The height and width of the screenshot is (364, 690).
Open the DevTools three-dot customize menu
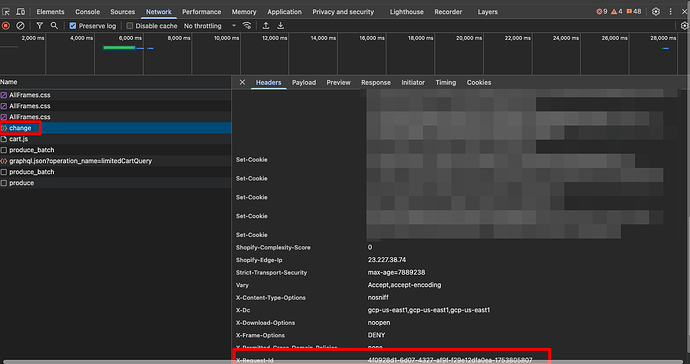point(671,12)
